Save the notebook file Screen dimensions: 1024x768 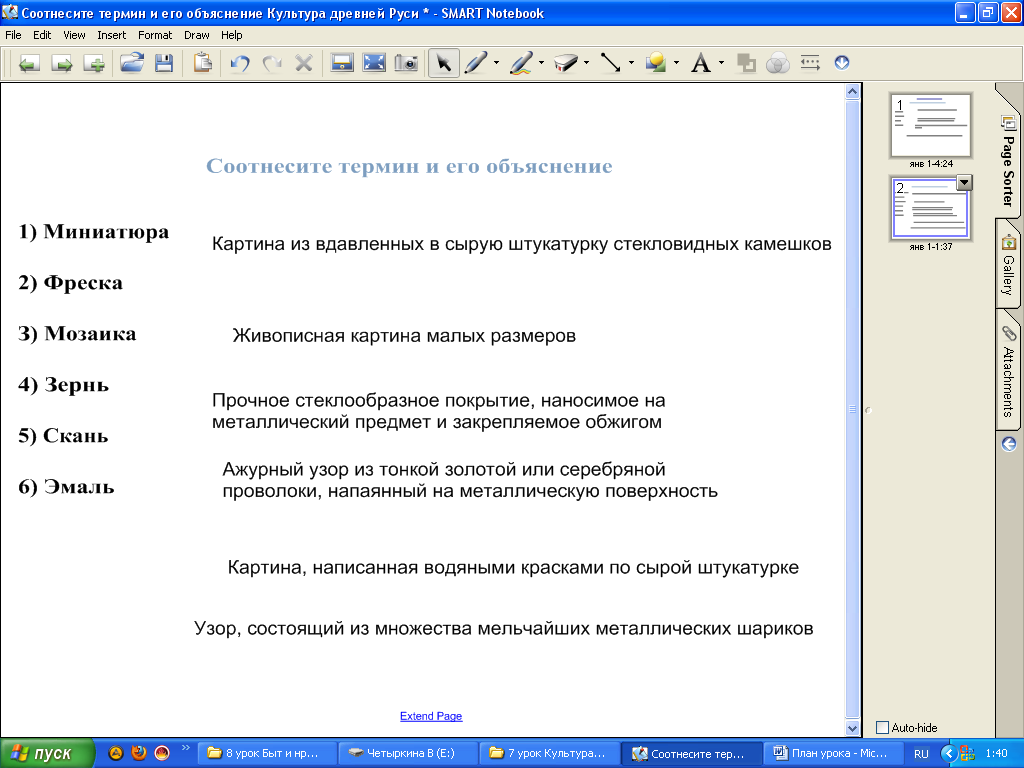164,63
